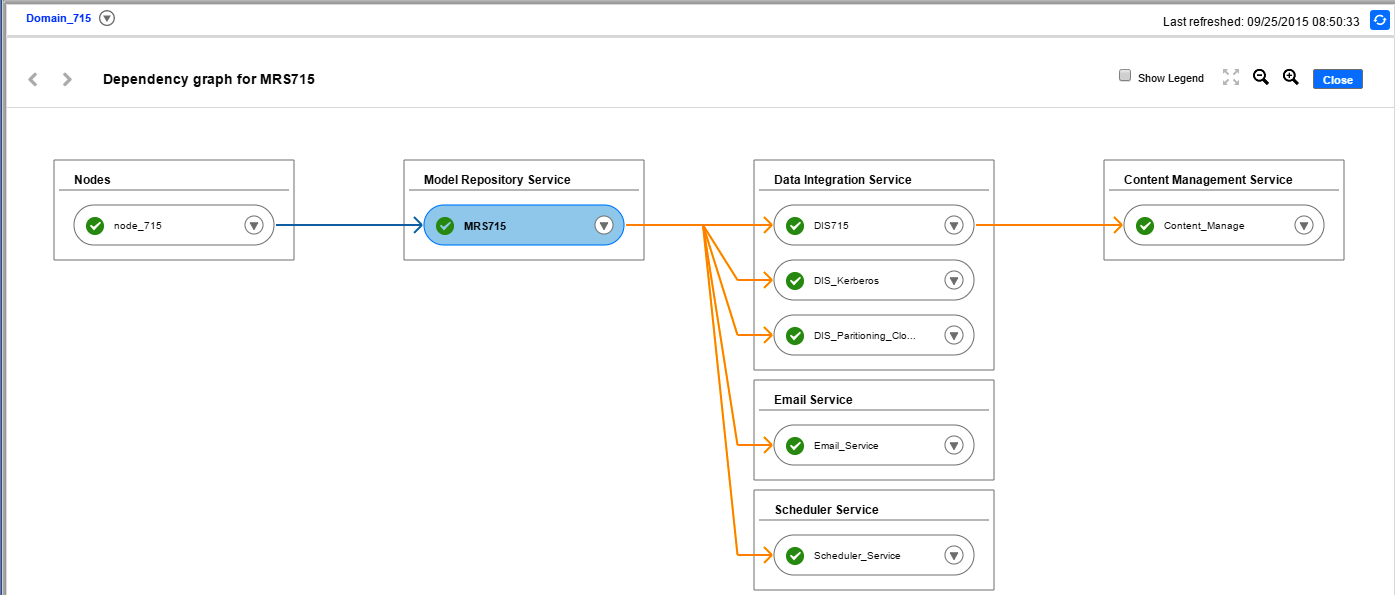This screenshot has width=1395, height=595.
Task: Open the Content_Manage node dropdown arrow
Action: click(x=1303, y=226)
